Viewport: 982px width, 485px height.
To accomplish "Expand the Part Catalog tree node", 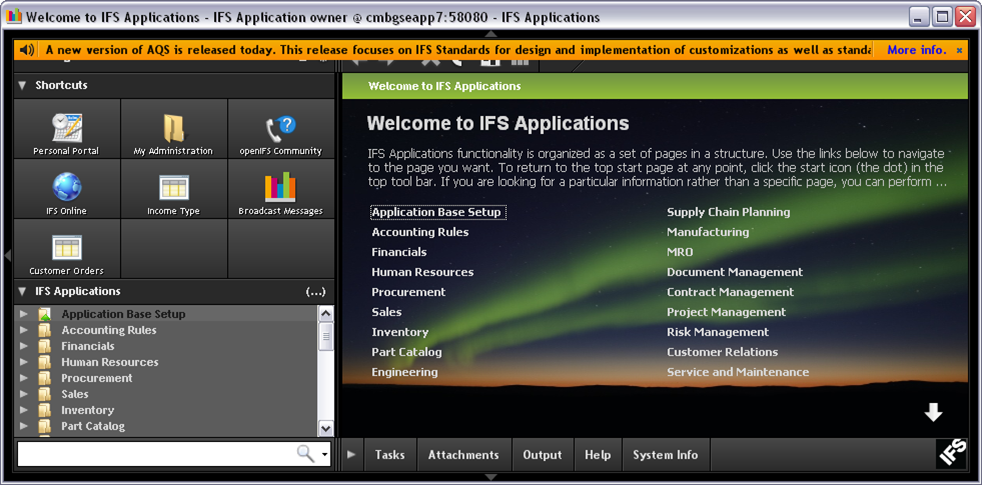I will coord(24,426).
